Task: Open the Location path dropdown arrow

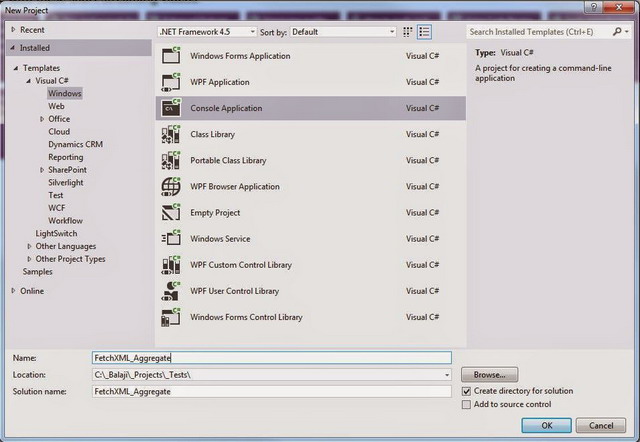Action: tap(447, 375)
